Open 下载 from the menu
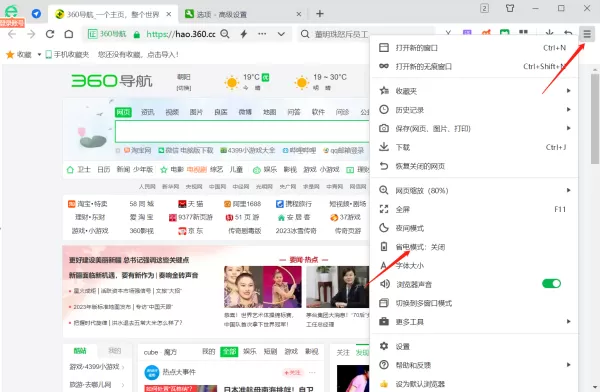This screenshot has height=392, width=600. tap(474, 147)
